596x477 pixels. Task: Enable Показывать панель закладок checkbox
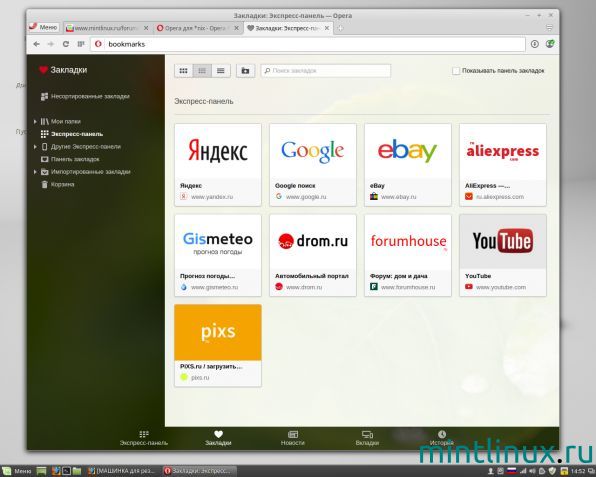[456, 71]
